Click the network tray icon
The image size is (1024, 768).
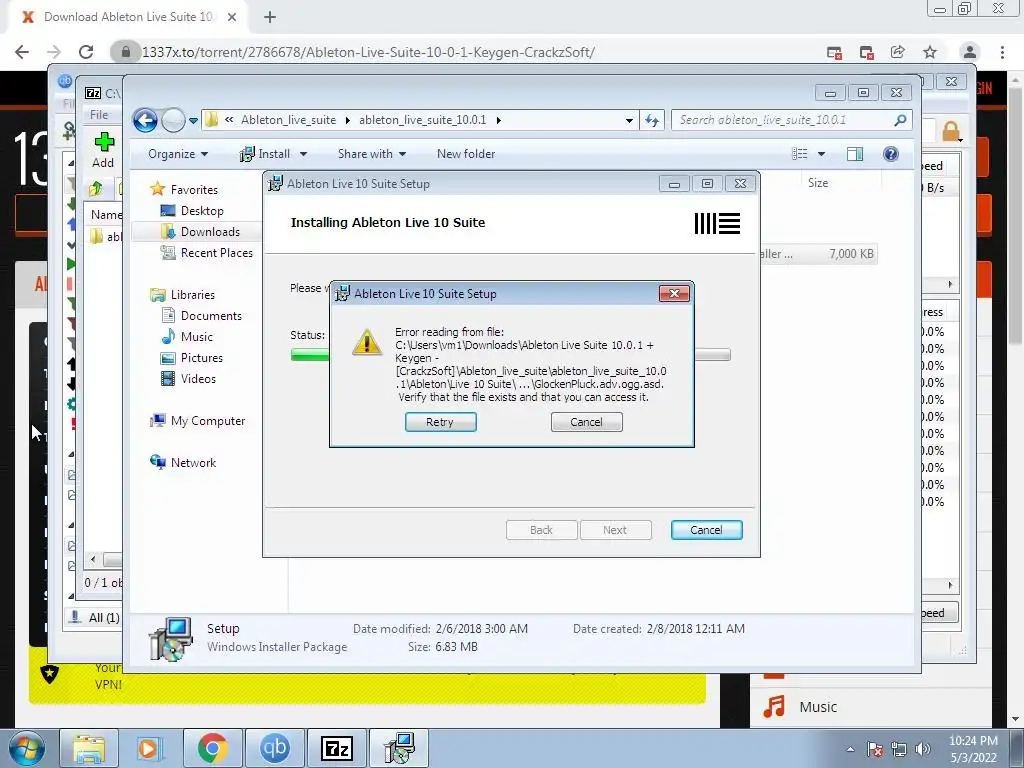pyautogui.click(x=899, y=749)
